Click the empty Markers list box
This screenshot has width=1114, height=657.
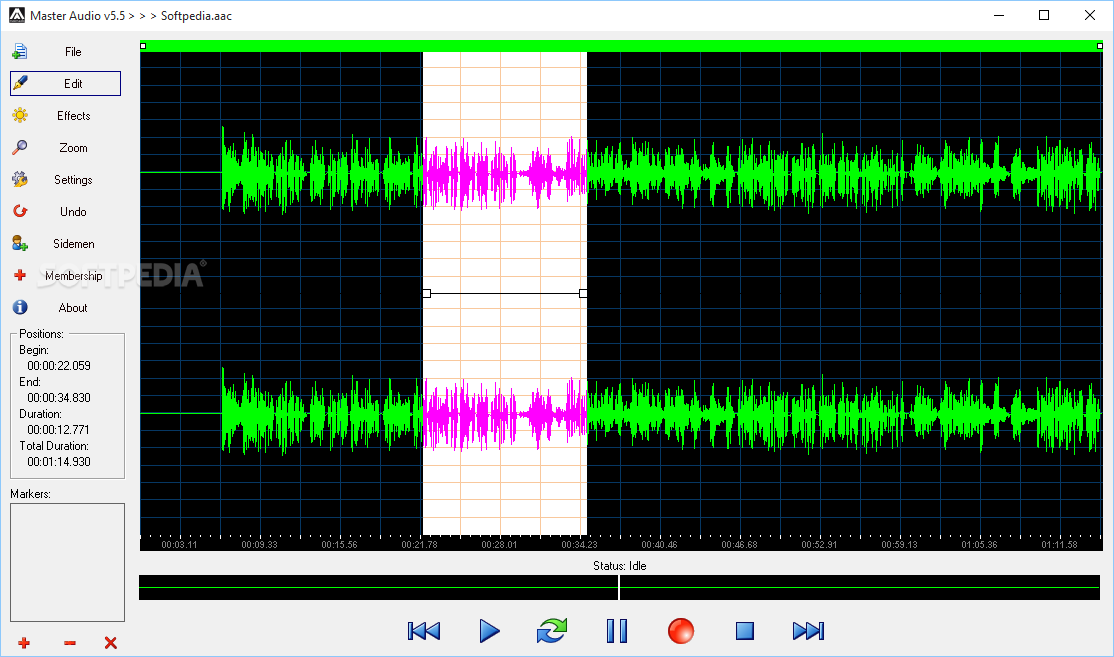pos(67,563)
